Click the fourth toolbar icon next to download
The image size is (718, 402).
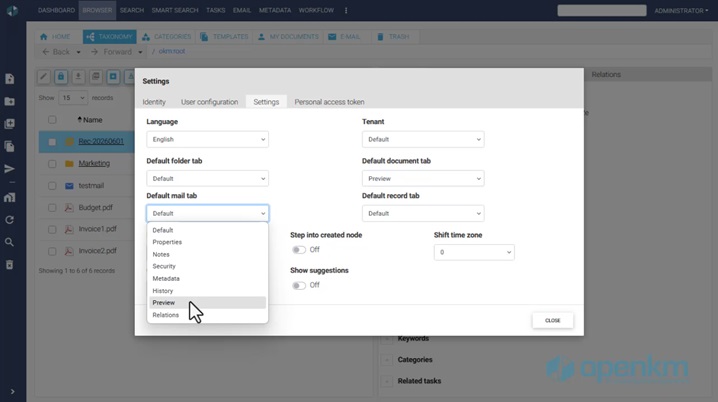coord(96,76)
